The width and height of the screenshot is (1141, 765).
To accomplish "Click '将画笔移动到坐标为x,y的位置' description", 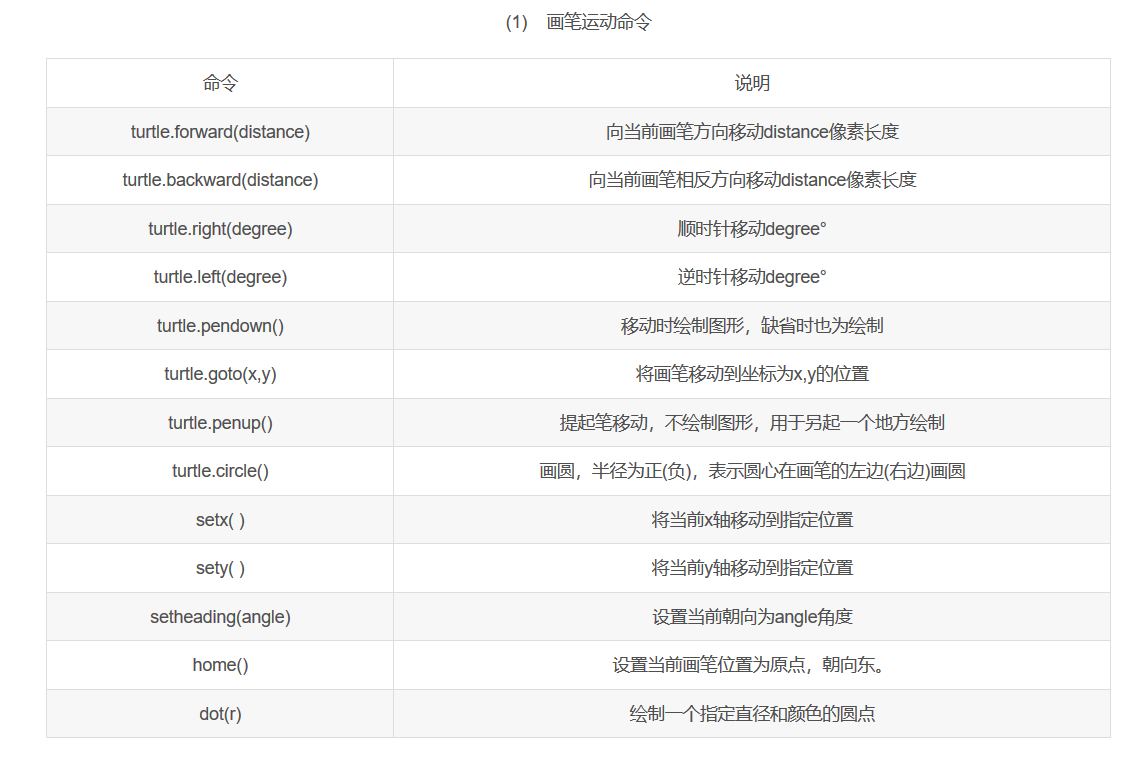I will 752,374.
